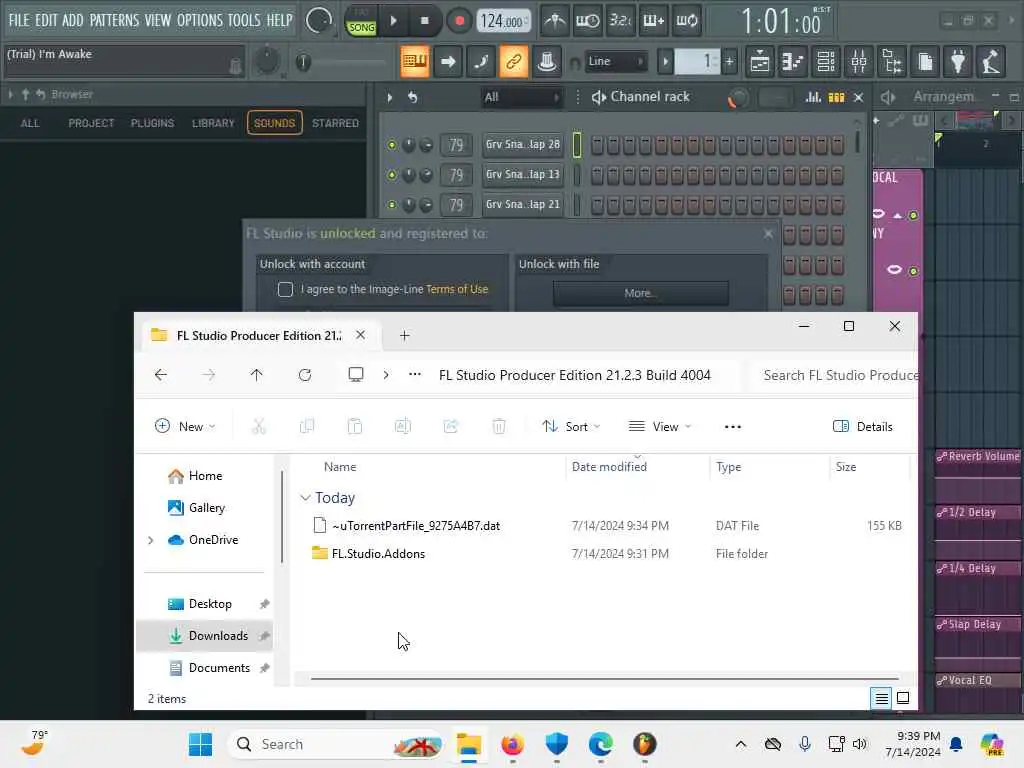1024x768 pixels.
Task: Click the Explorer refresh icon
Action: (x=304, y=375)
